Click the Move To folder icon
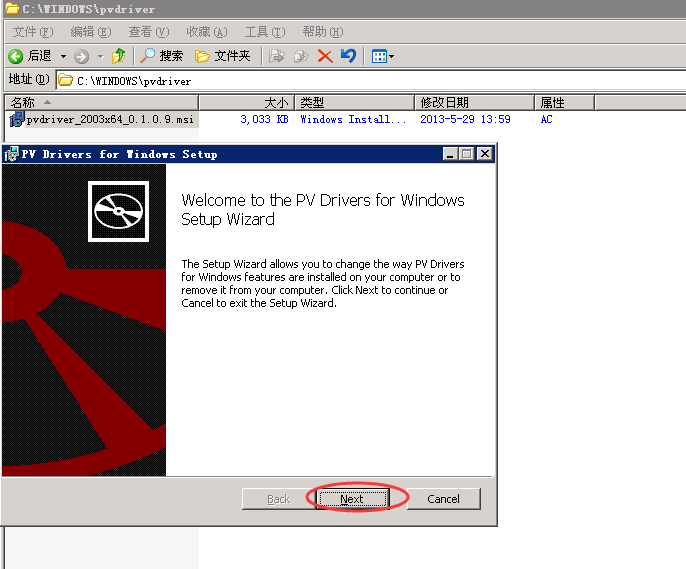Screen dimensions: 686x569 tap(277, 56)
